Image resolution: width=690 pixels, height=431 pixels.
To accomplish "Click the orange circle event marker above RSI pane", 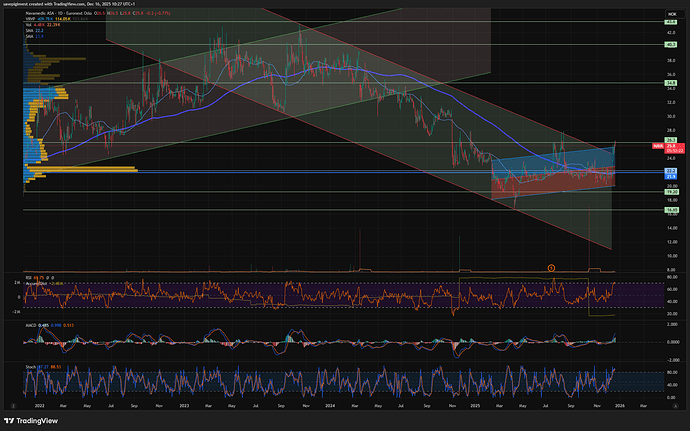I will click(x=550, y=266).
